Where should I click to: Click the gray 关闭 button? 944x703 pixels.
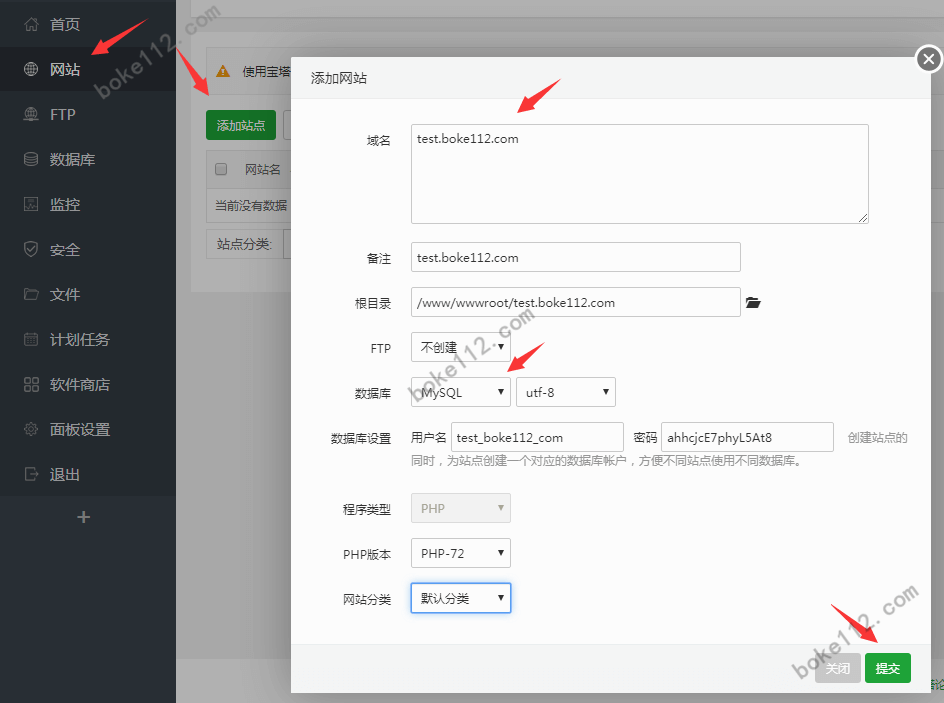click(x=837, y=668)
